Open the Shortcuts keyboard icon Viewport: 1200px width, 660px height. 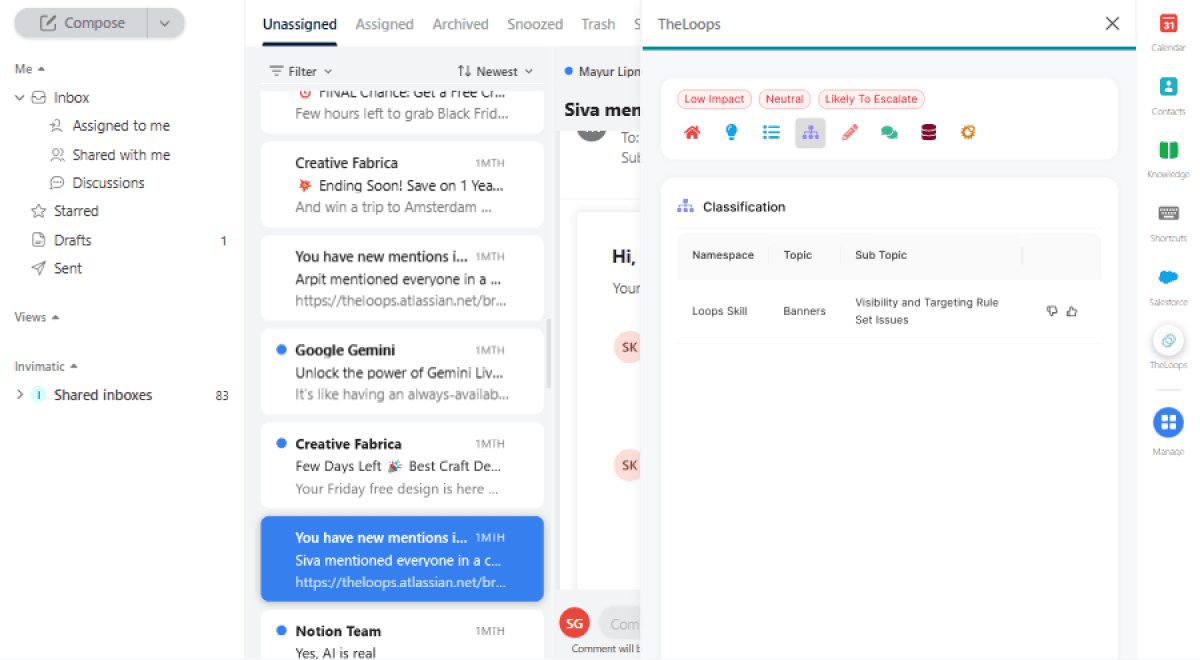[1168, 213]
